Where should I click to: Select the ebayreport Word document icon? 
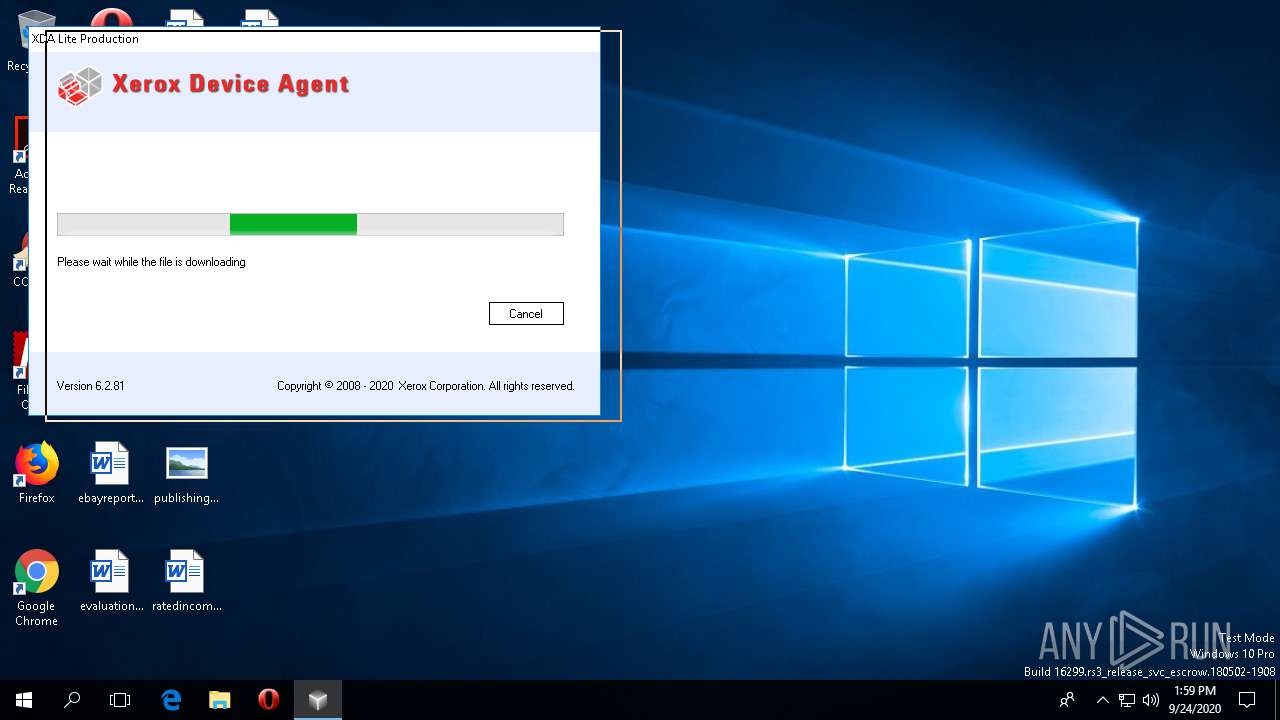coord(110,474)
